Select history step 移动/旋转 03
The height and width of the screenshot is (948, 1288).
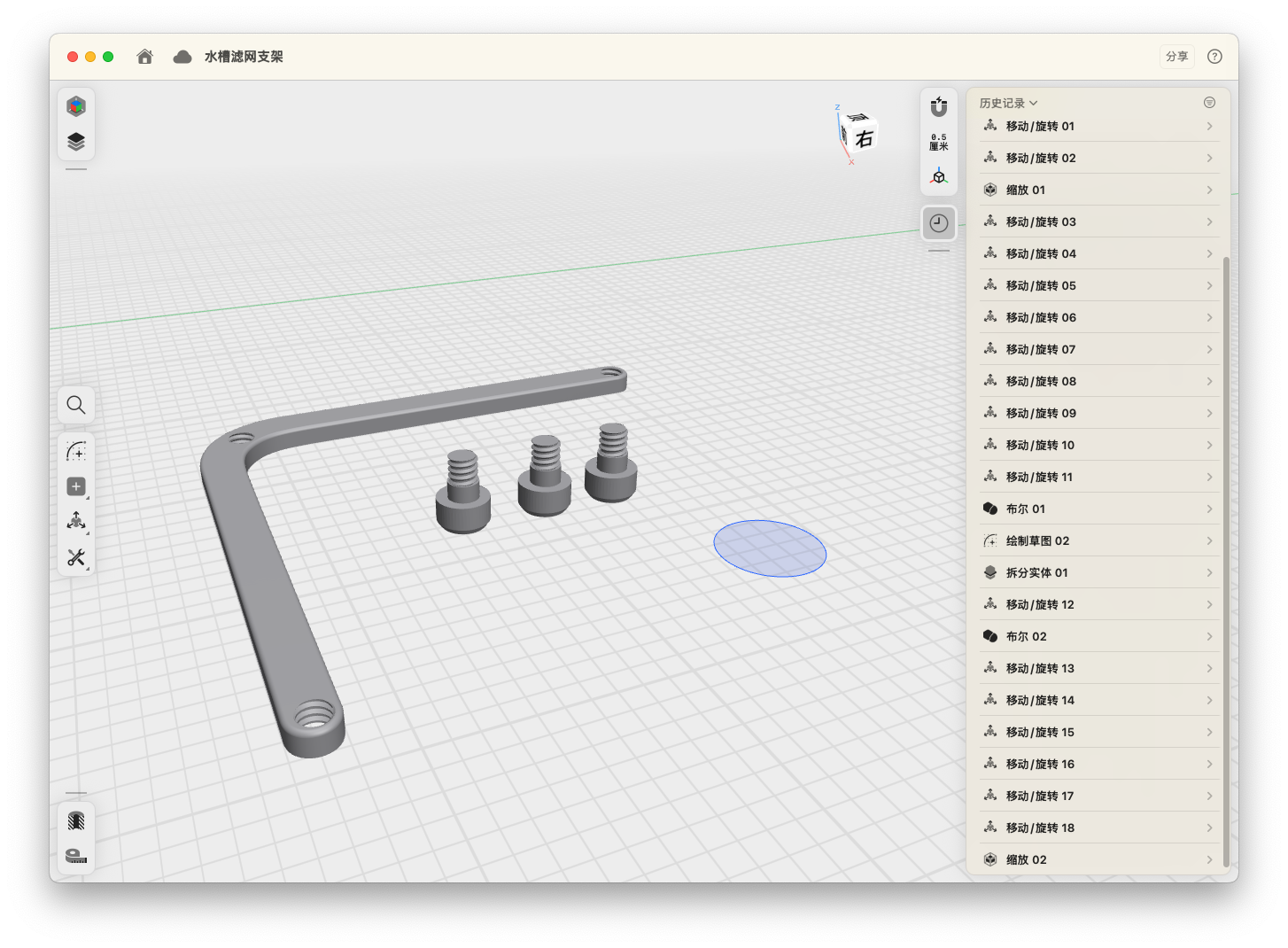click(1099, 221)
